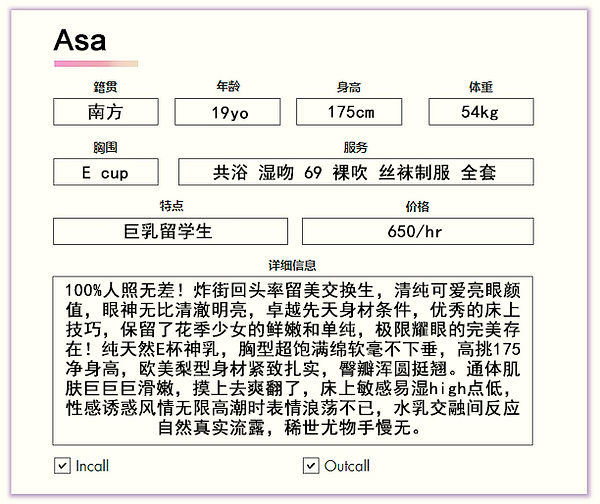Click the Outcall text label

point(347,466)
